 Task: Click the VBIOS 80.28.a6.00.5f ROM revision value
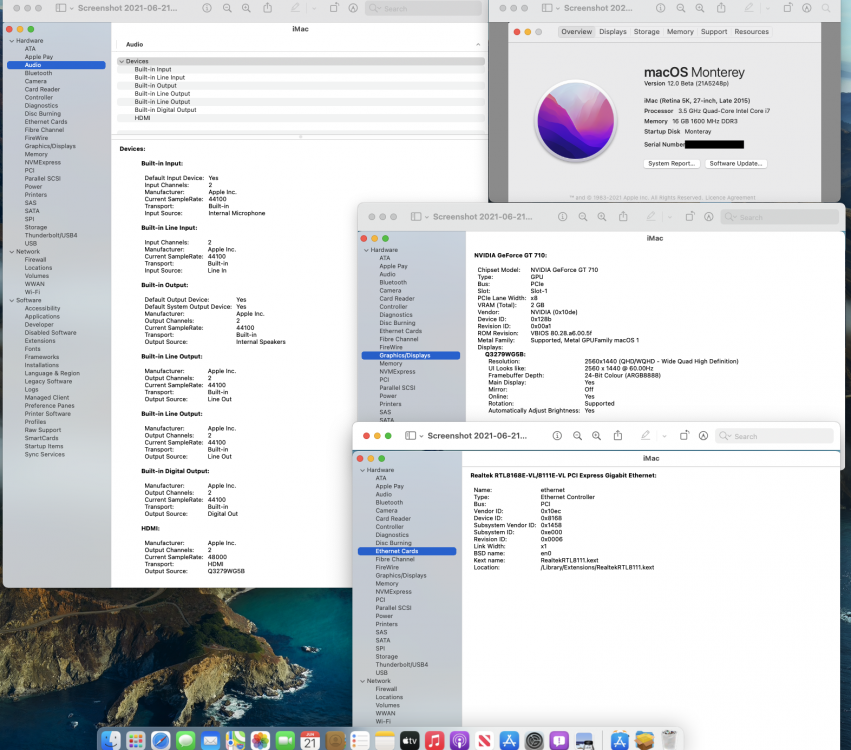561,334
